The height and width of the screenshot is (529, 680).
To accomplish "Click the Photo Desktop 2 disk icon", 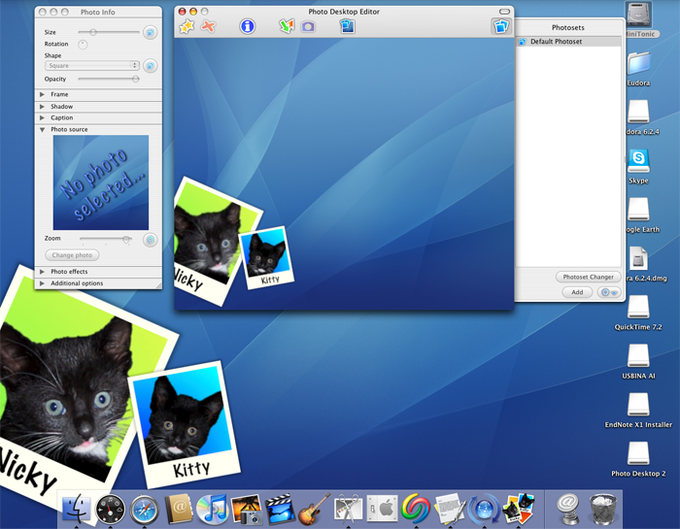I will click(638, 454).
